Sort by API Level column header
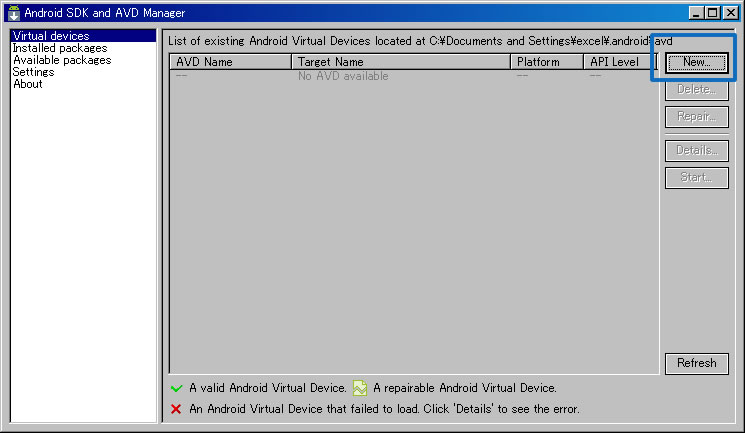The width and height of the screenshot is (745, 433). pos(620,62)
